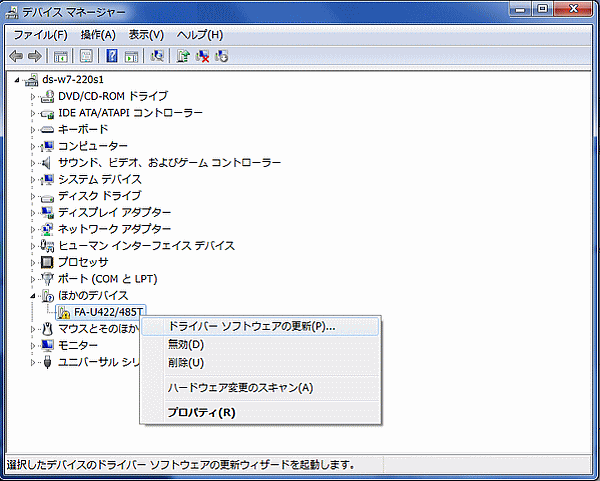Select the ネットワーク アダプター label
This screenshot has height=481, width=600.
tap(114, 229)
